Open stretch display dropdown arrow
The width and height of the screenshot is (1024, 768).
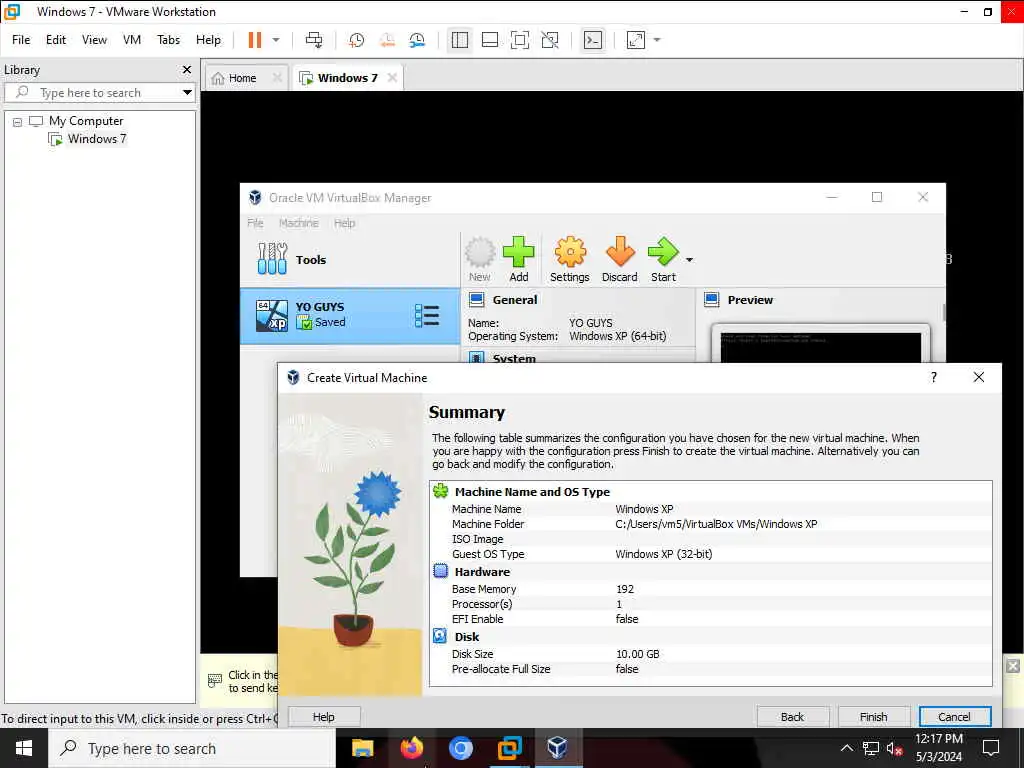pos(657,40)
